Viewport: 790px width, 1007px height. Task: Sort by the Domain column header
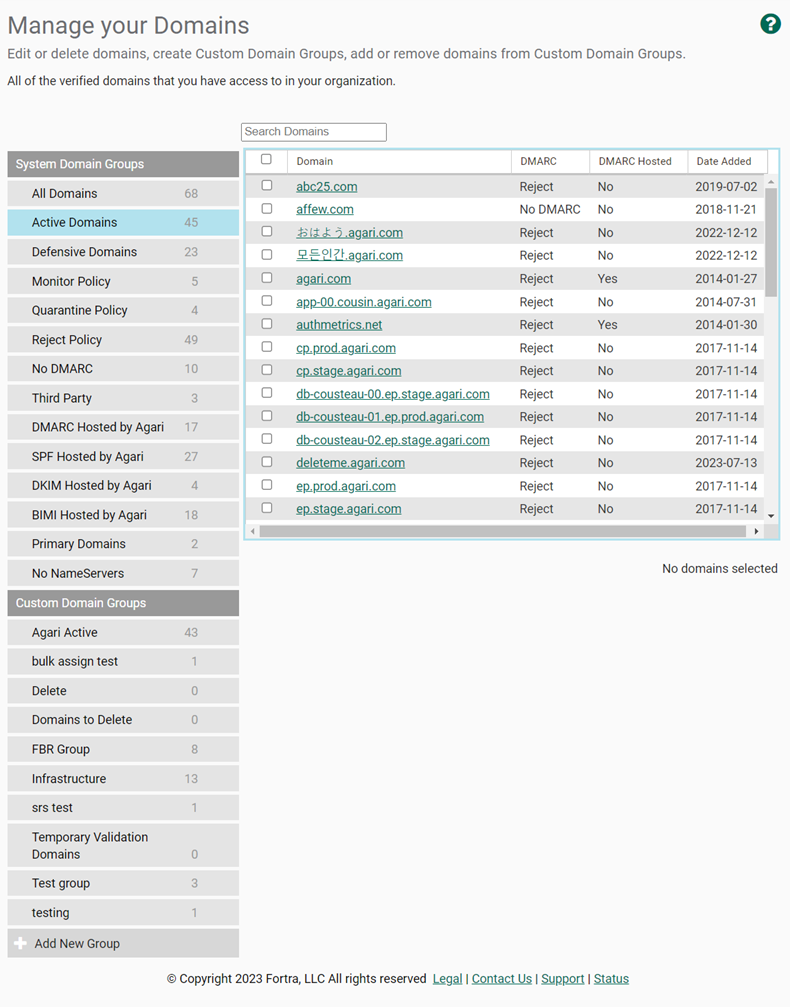tap(399, 161)
